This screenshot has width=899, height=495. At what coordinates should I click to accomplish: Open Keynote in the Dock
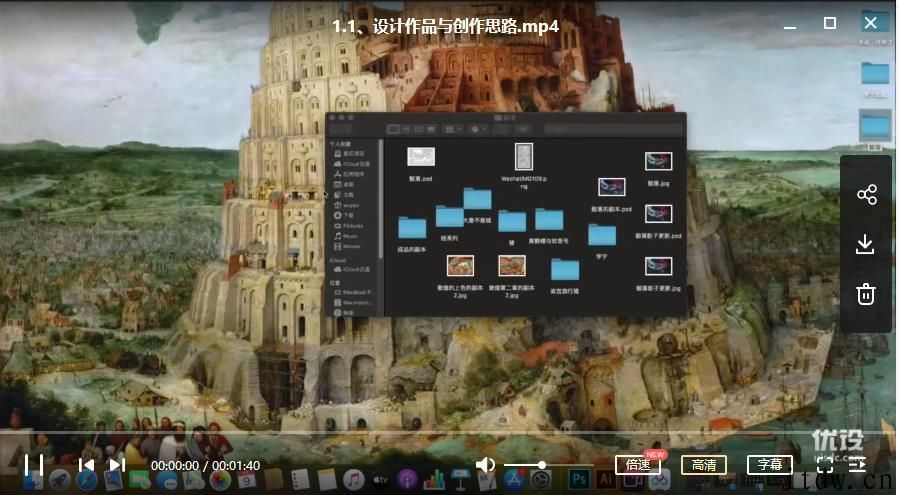(461, 480)
